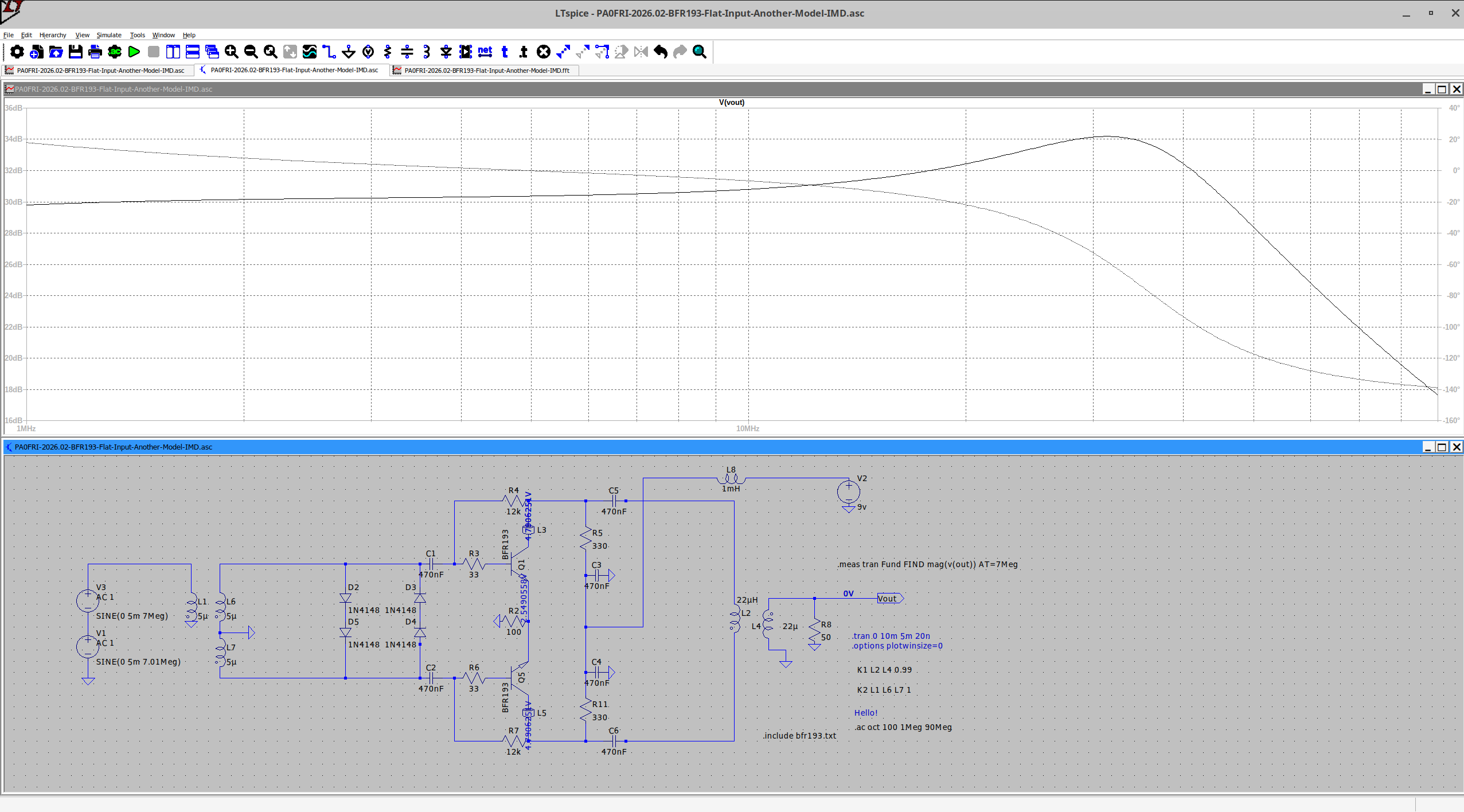
Task: Halt the simulation using the stop icon
Action: coord(153,52)
